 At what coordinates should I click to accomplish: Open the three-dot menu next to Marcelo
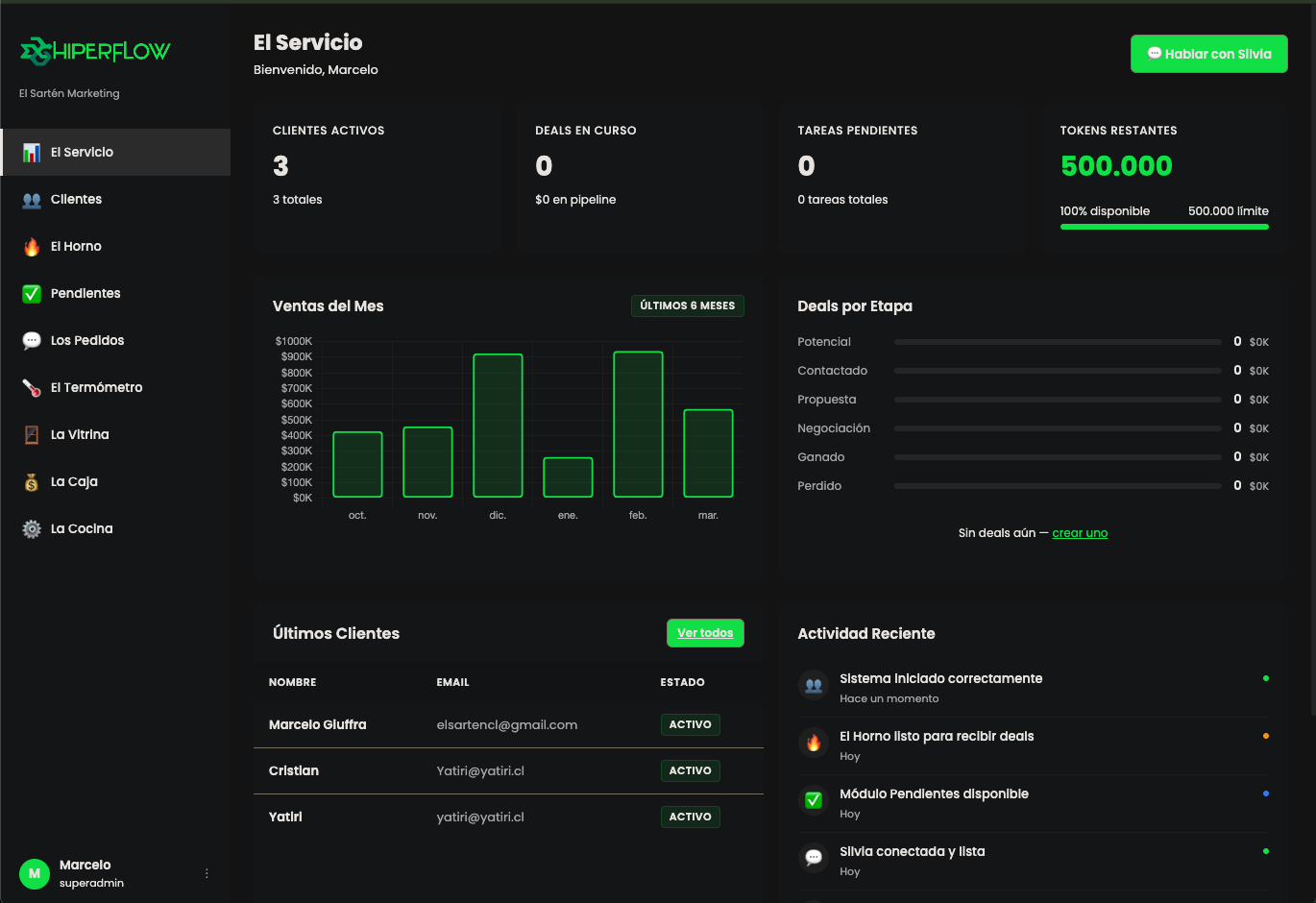(207, 874)
